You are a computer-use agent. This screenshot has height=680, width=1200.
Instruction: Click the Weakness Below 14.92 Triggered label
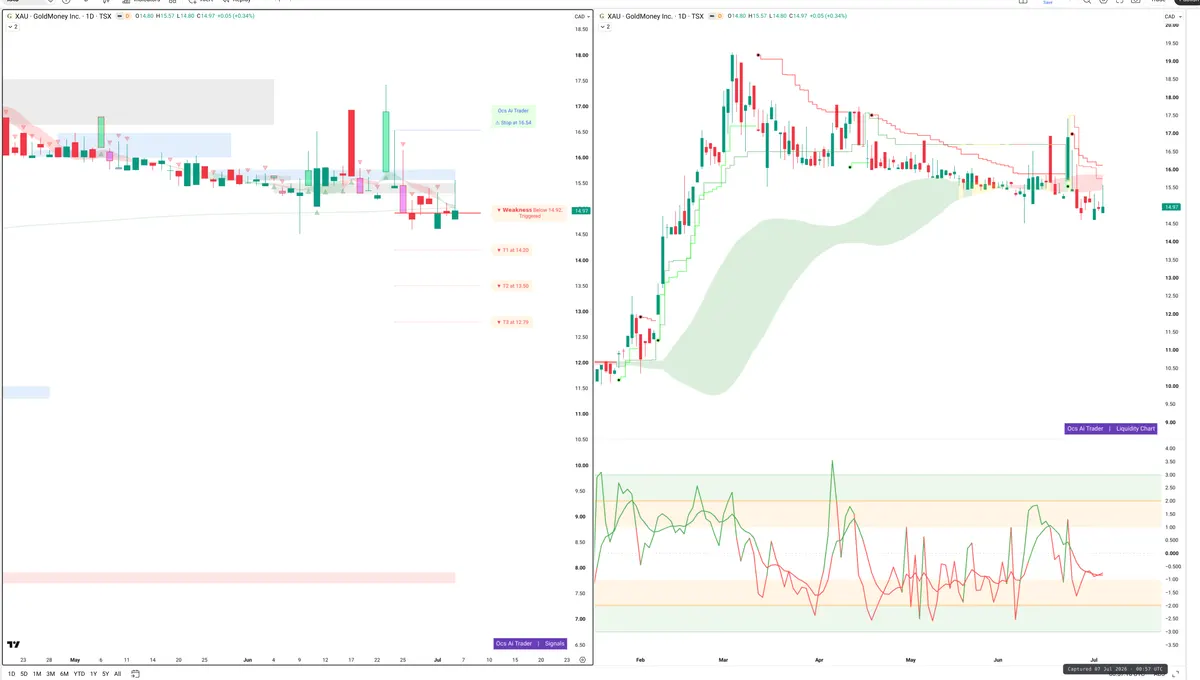(x=531, y=212)
